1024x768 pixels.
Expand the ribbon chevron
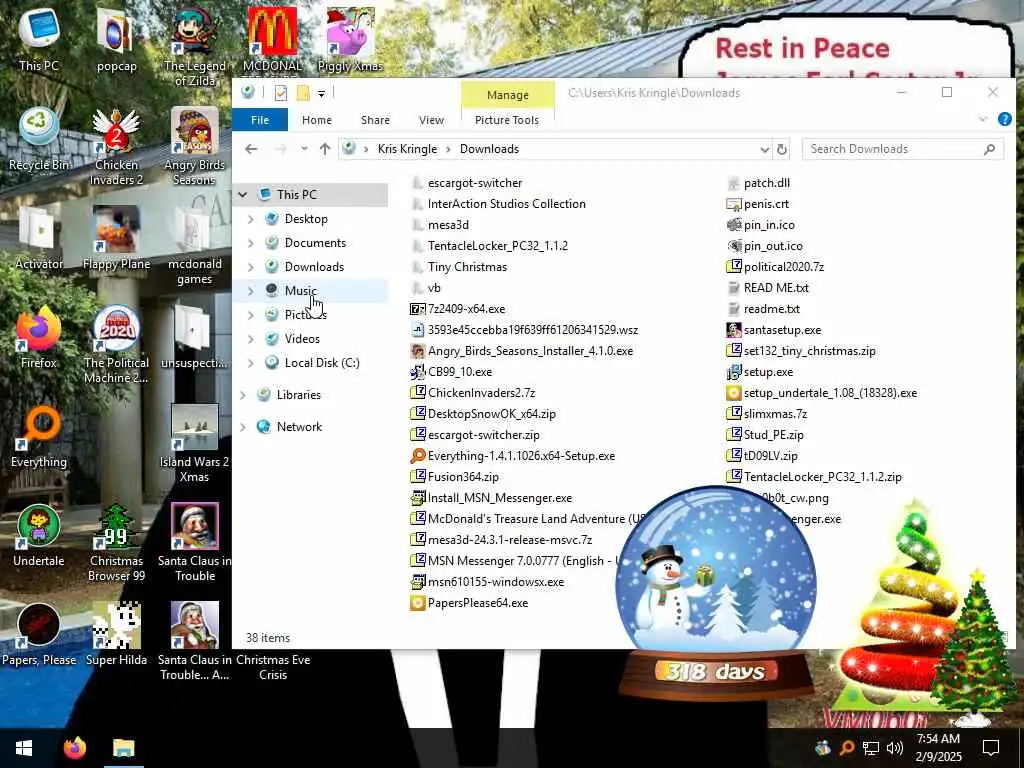(x=982, y=120)
